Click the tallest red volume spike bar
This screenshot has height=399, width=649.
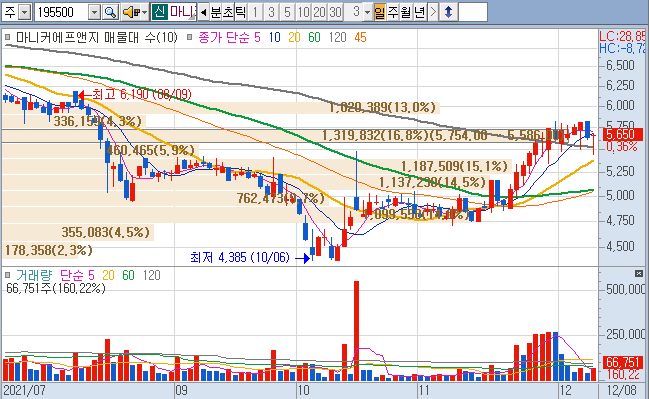356,330
